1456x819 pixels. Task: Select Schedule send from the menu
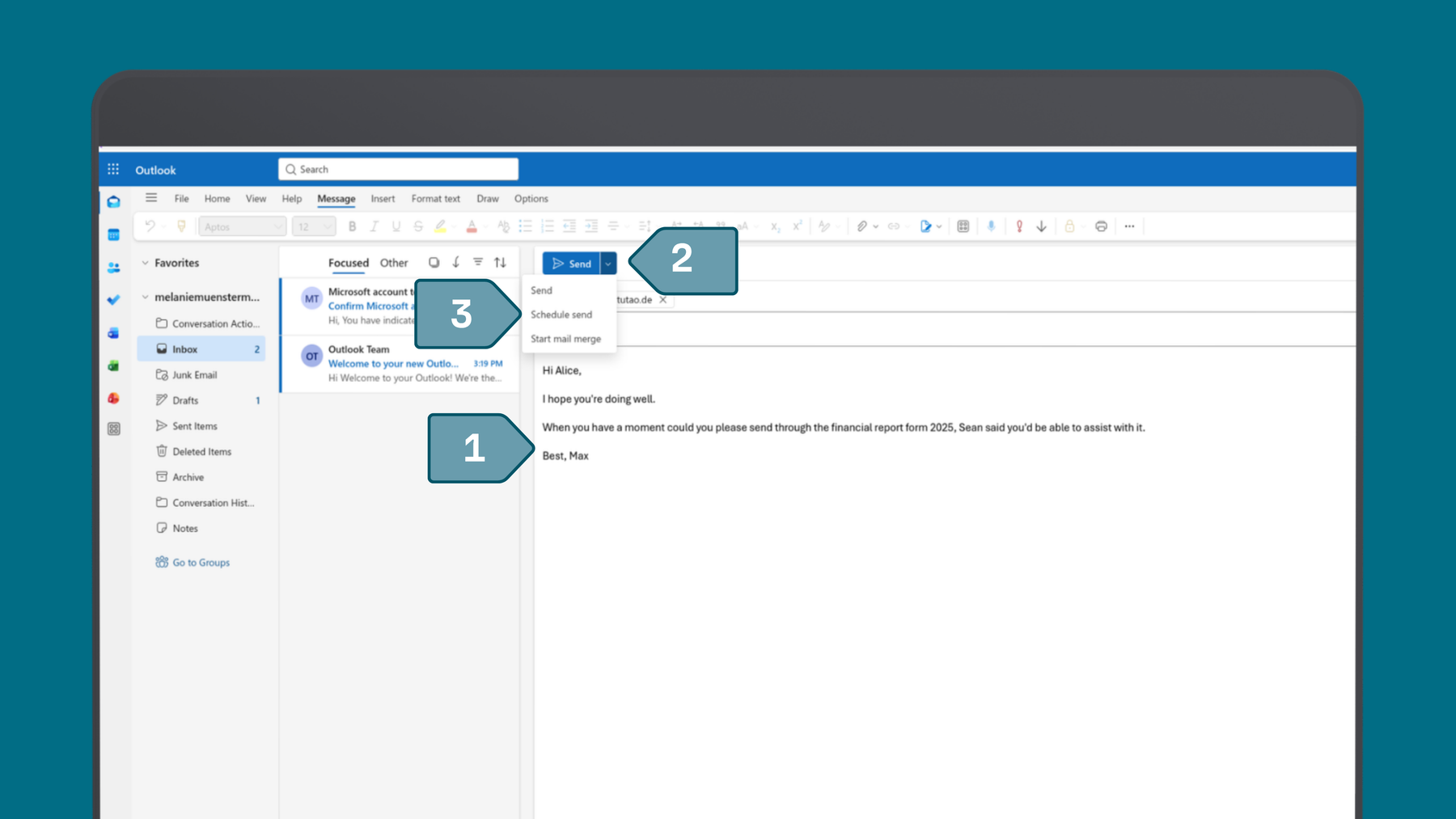561,315
